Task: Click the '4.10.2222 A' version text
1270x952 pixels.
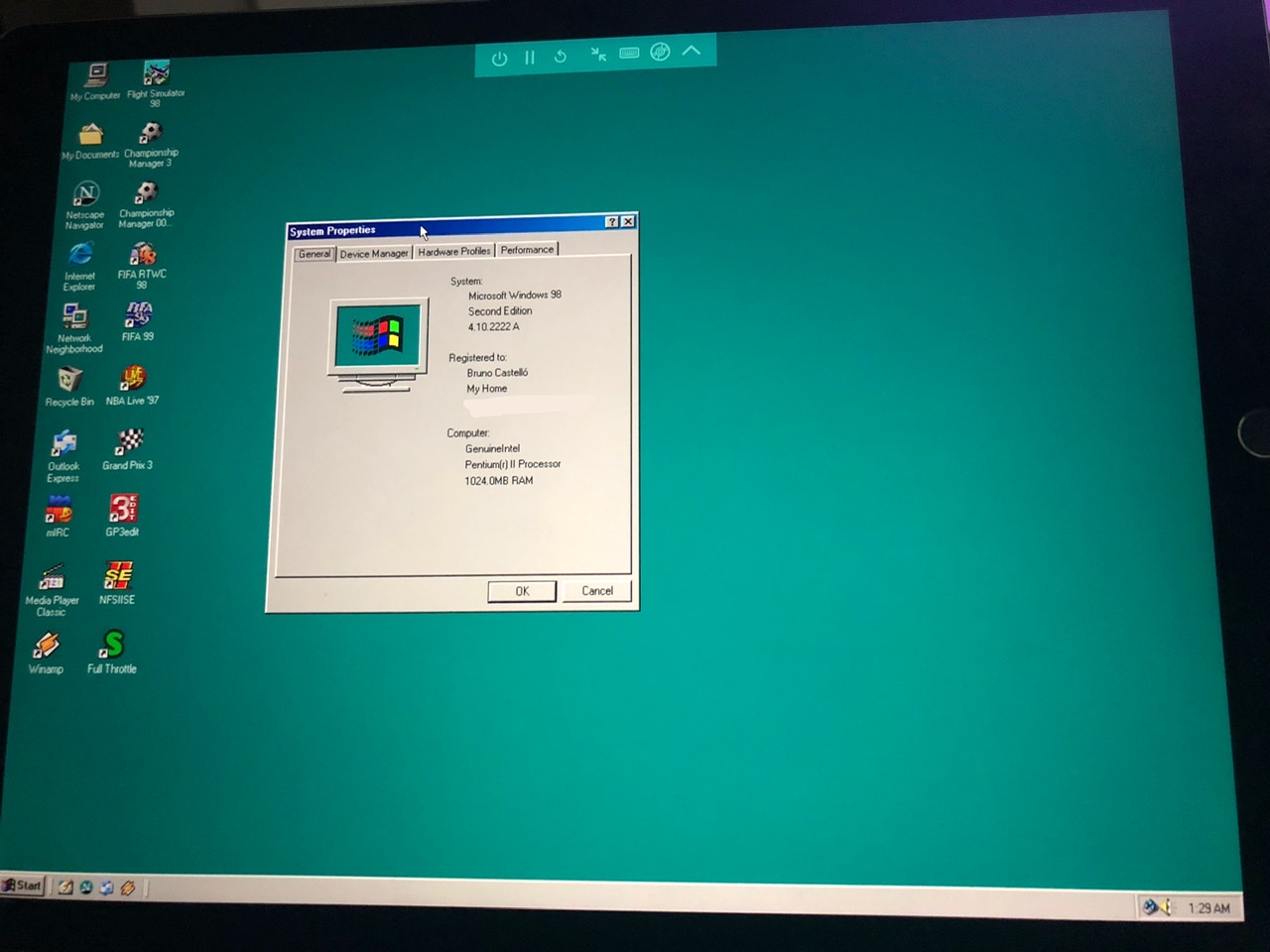Action: [x=494, y=326]
